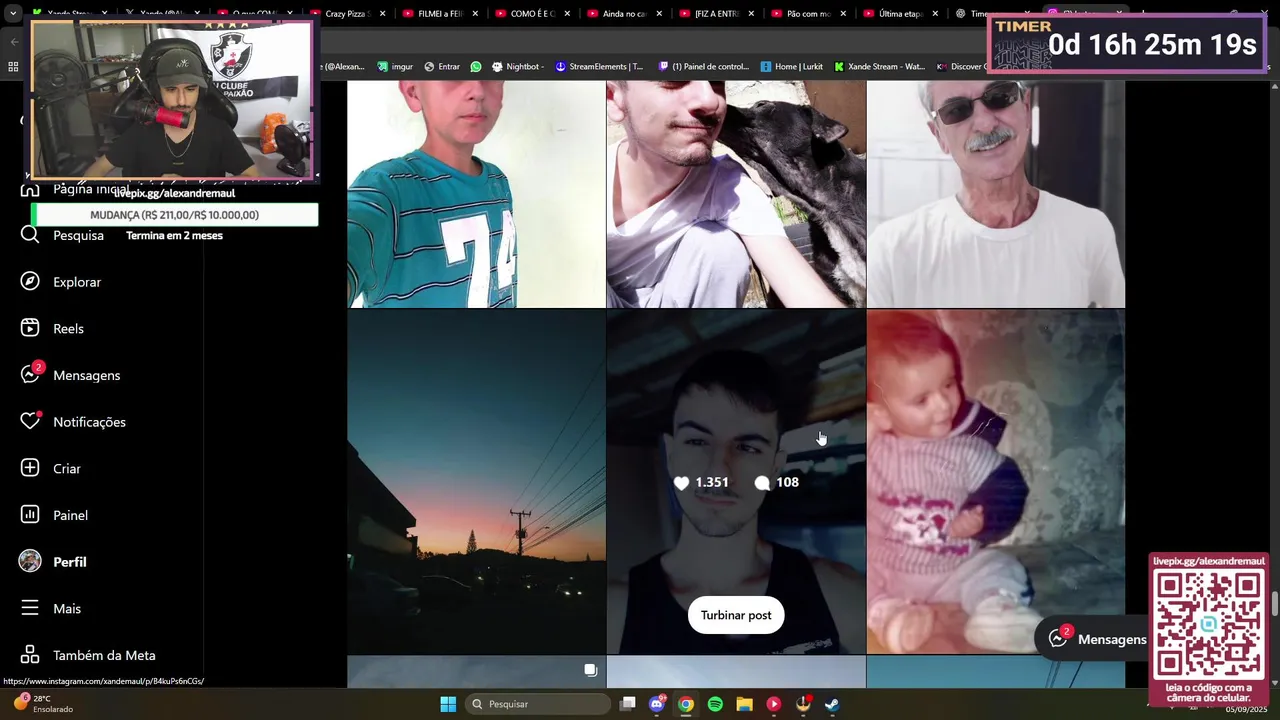Click the Também da Meta entry
This screenshot has height=720, width=1280.
coord(88,655)
